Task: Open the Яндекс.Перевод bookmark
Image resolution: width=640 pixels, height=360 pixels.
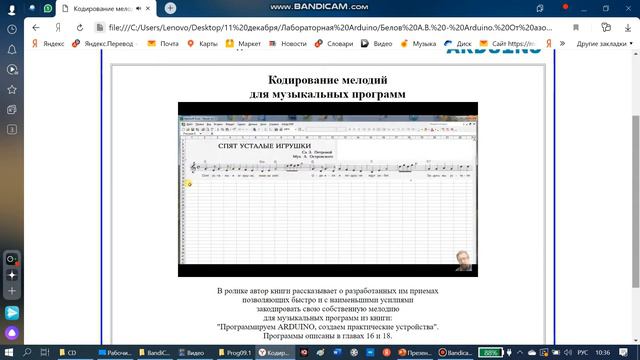Action: [x=102, y=44]
